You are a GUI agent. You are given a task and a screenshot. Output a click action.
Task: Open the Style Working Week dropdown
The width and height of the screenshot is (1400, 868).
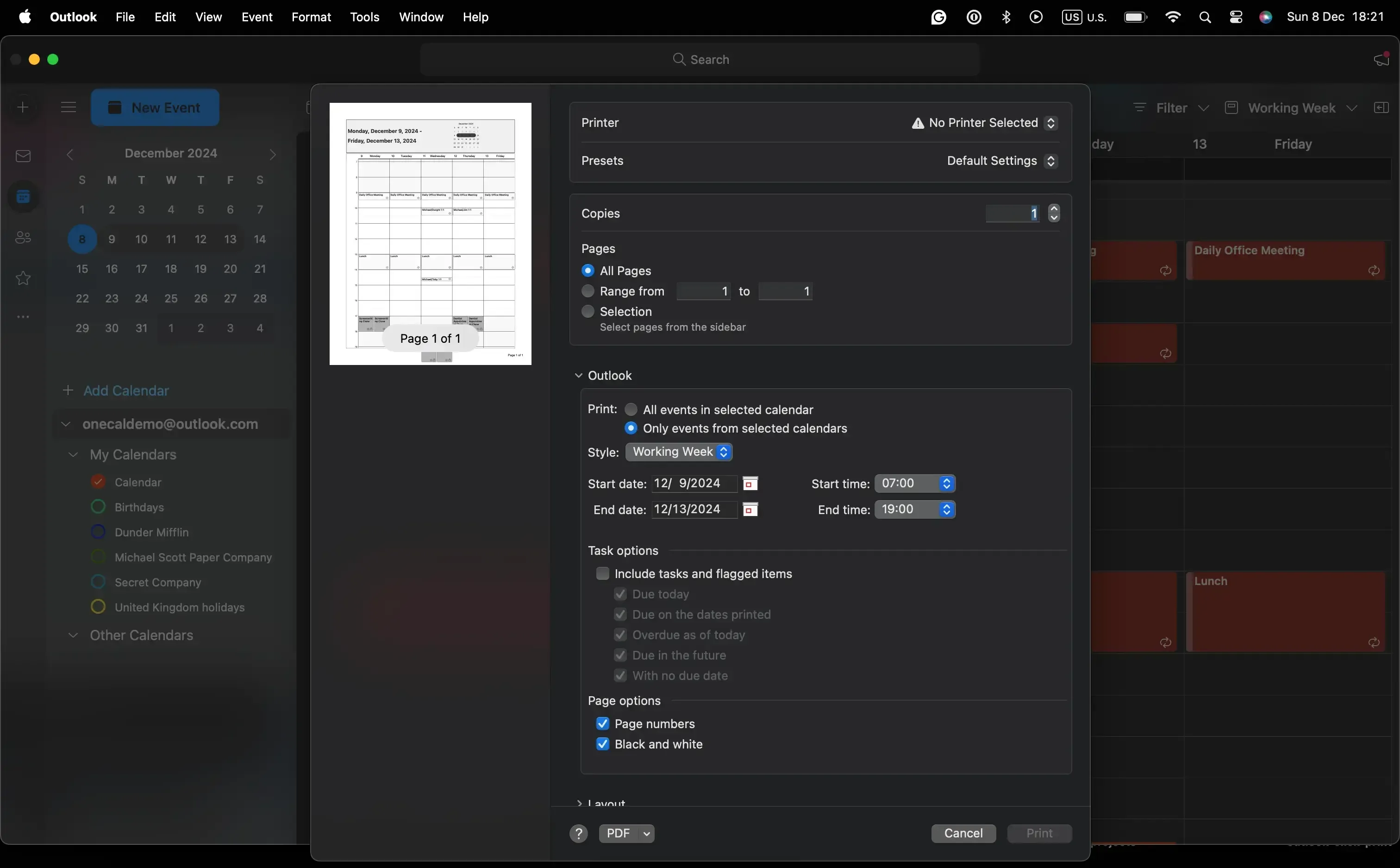point(679,452)
